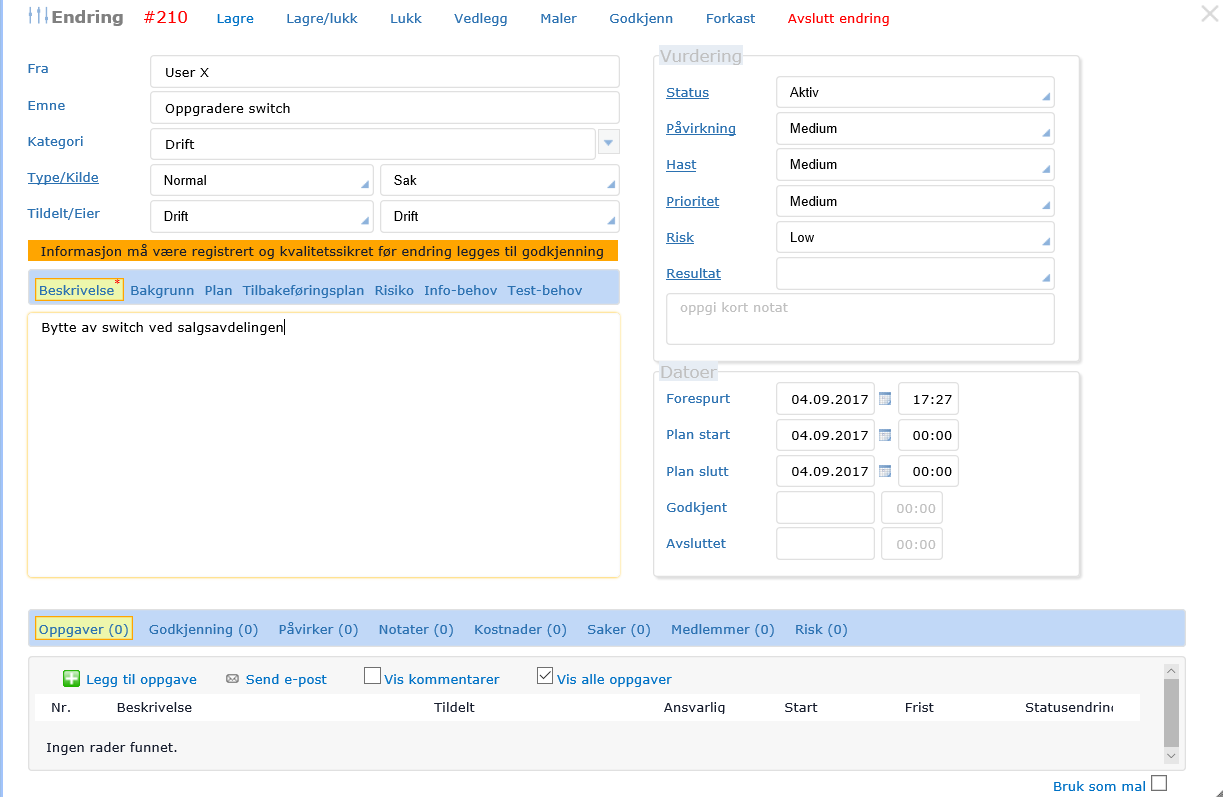Image resolution: width=1223 pixels, height=797 pixels.
Task: Click the envelope icon beside Send e-post
Action: (x=232, y=679)
